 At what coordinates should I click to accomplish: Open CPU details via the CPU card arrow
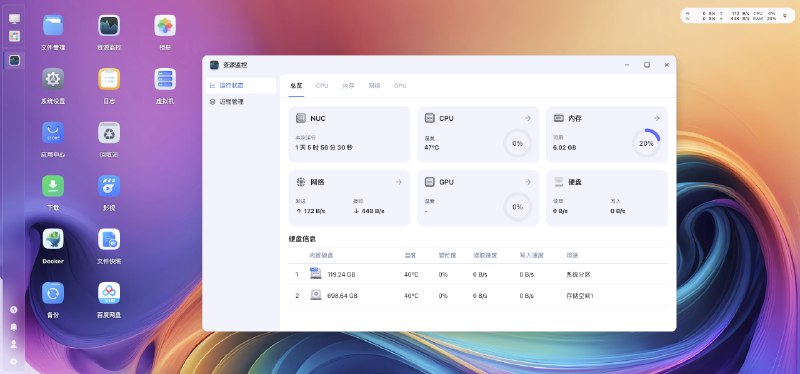(x=528, y=118)
